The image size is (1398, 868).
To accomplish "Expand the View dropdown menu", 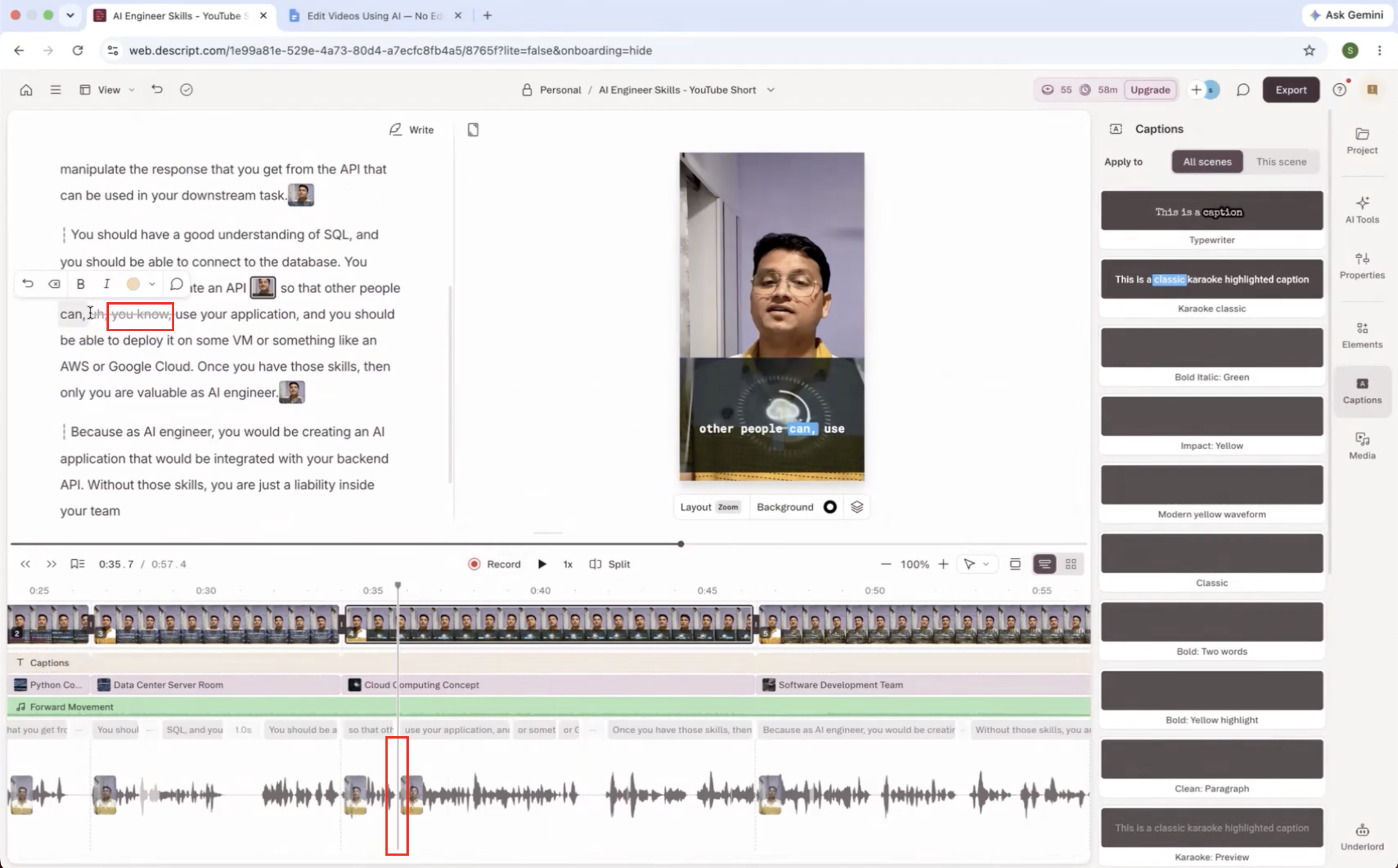I will click(x=107, y=90).
